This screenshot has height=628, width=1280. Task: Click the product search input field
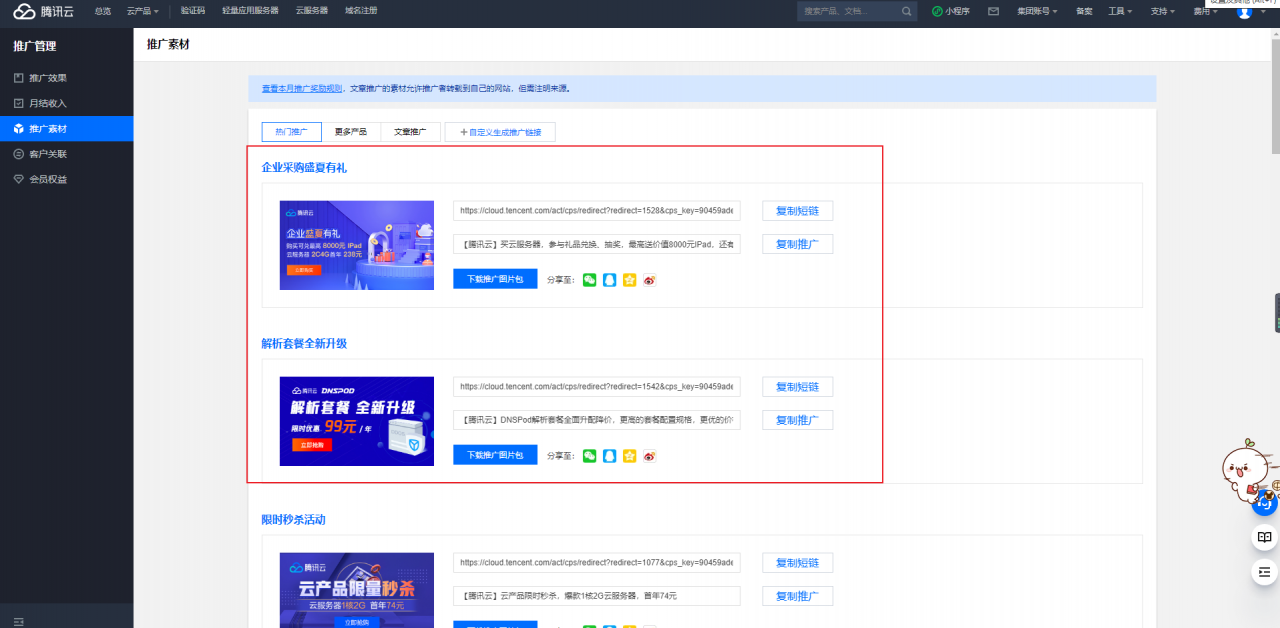click(x=848, y=11)
